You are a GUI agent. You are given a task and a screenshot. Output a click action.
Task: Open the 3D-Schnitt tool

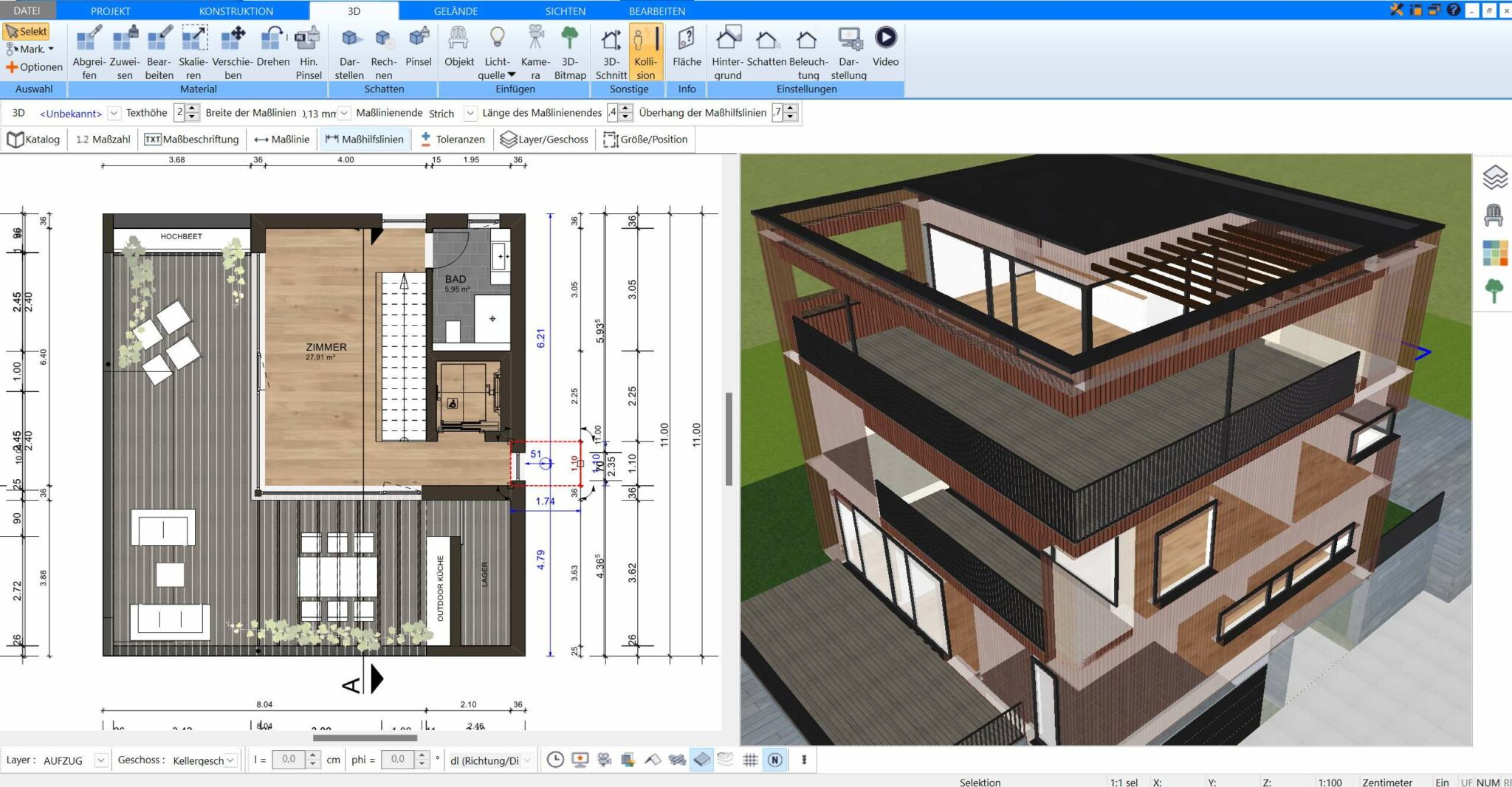tap(611, 49)
